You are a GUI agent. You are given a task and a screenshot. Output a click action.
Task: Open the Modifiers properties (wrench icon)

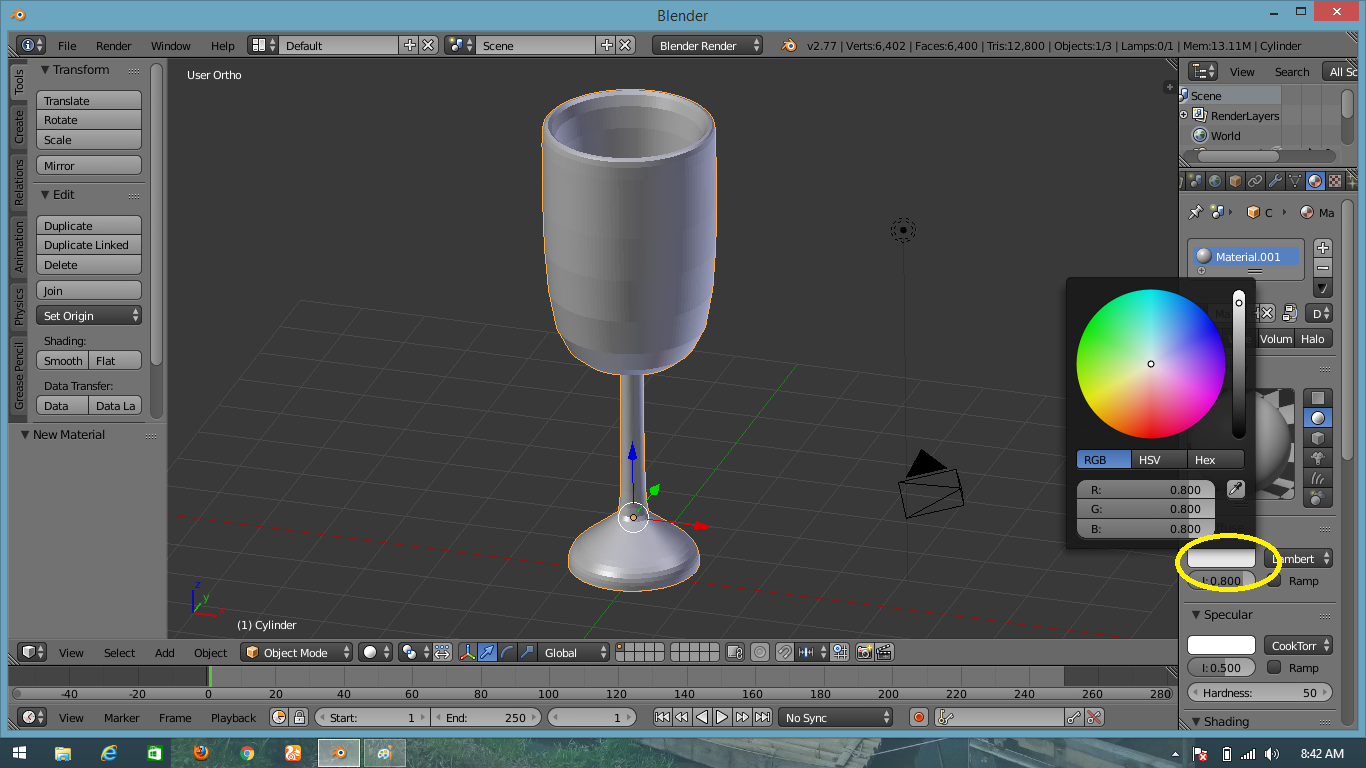(x=1276, y=180)
